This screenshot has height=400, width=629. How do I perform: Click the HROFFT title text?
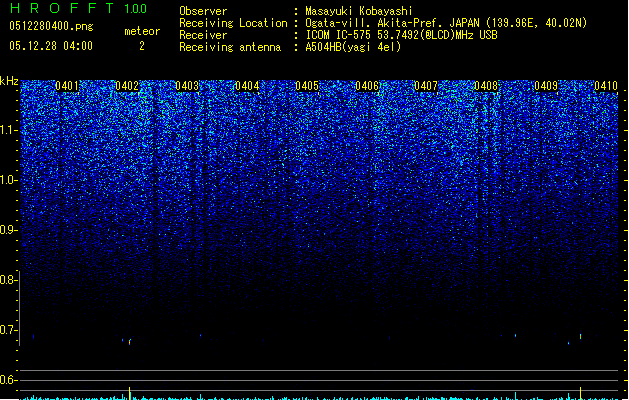(62, 8)
